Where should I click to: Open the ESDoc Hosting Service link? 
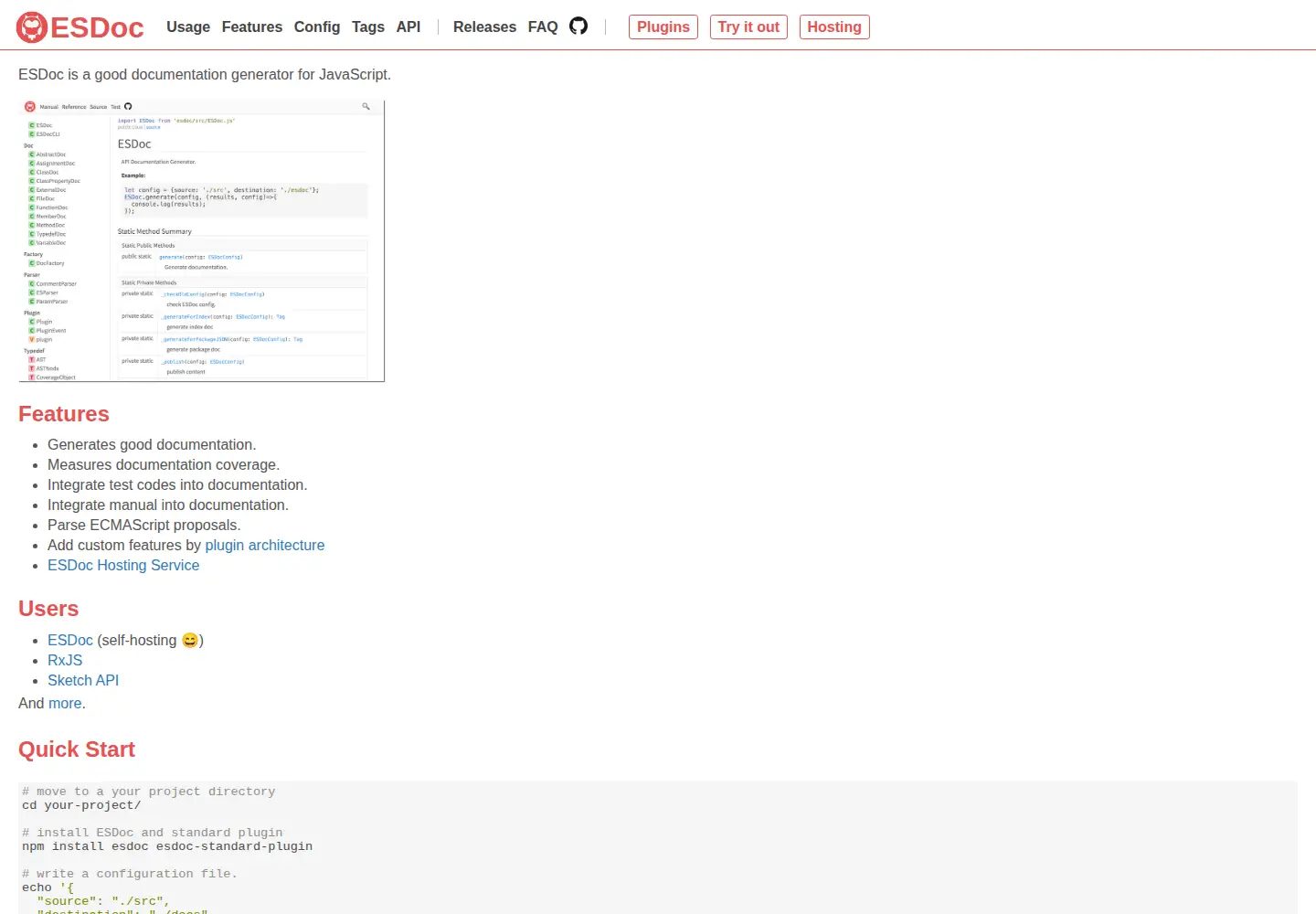click(123, 565)
